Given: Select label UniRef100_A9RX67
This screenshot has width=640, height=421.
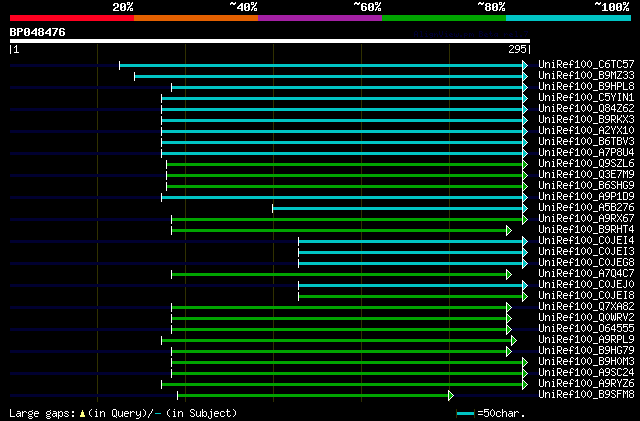Looking at the screenshot, I should [x=586, y=219].
